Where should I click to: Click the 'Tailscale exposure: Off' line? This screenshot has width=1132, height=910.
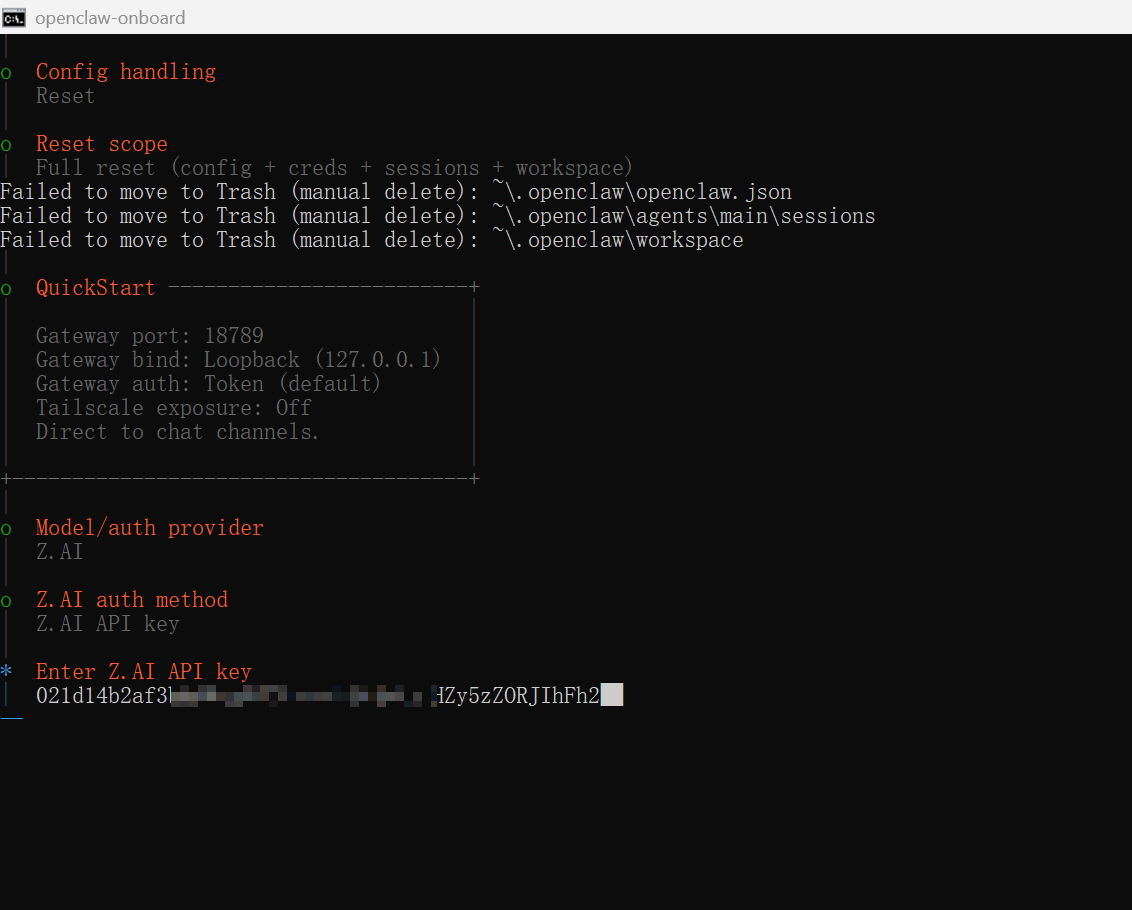tap(174, 407)
